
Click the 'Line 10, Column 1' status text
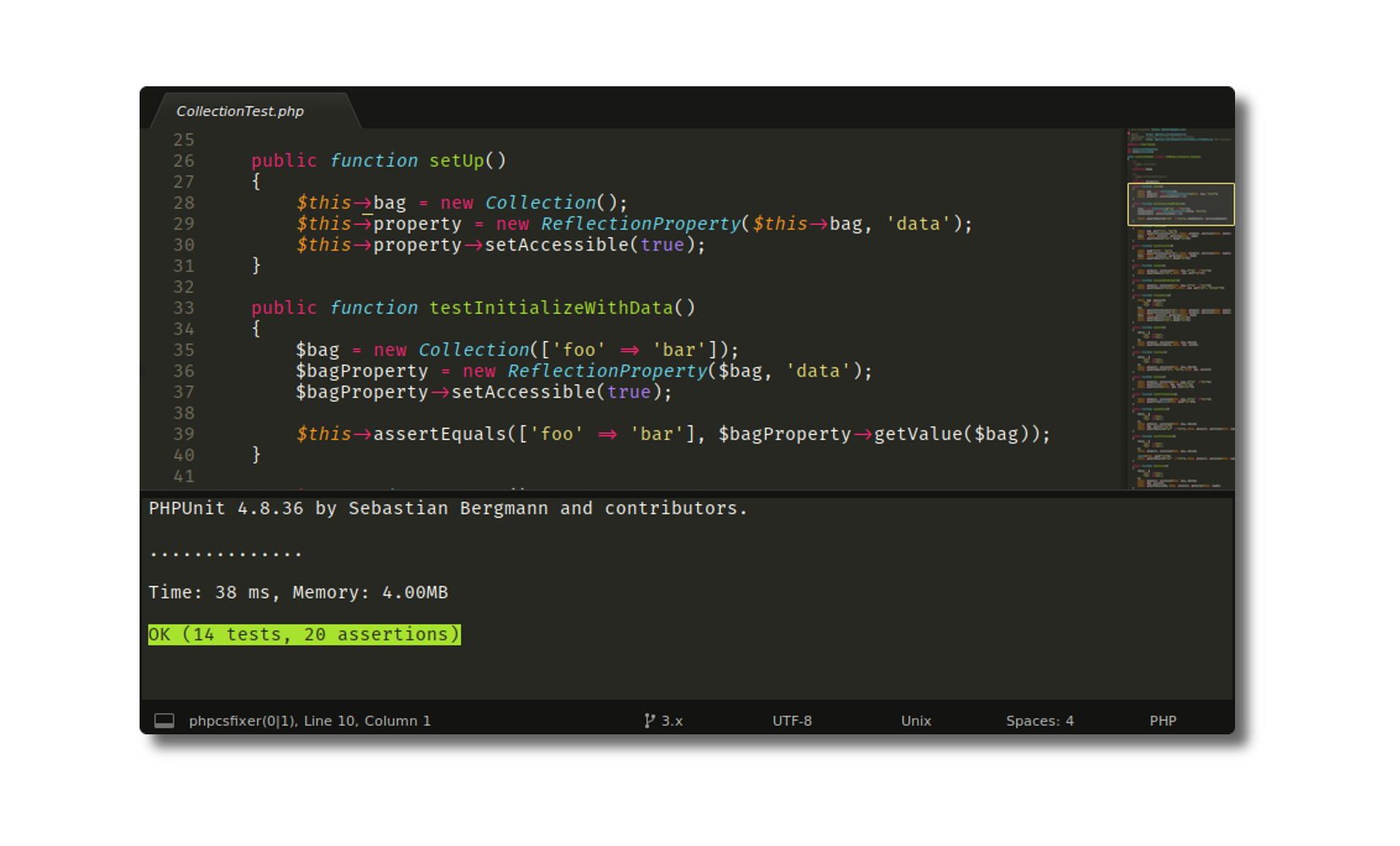367,721
